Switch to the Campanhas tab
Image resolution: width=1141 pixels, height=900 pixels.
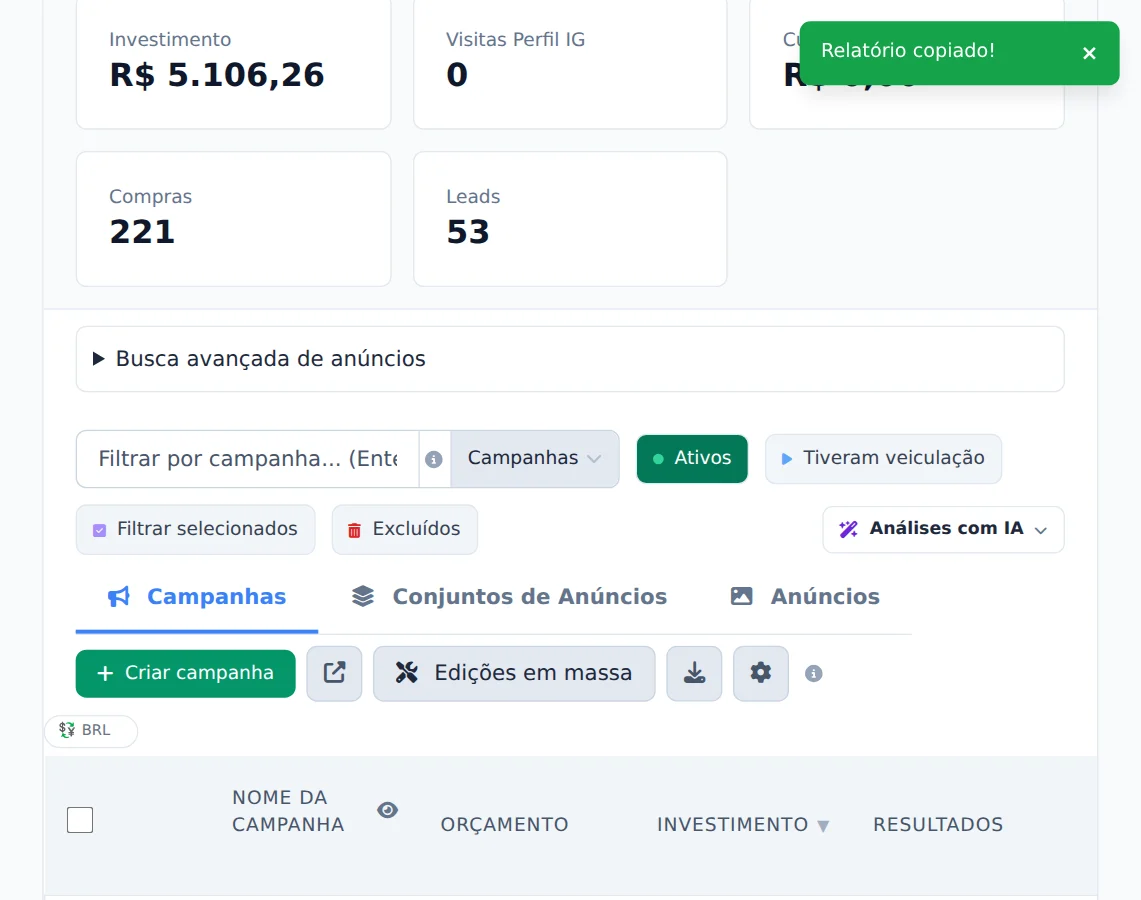click(197, 597)
